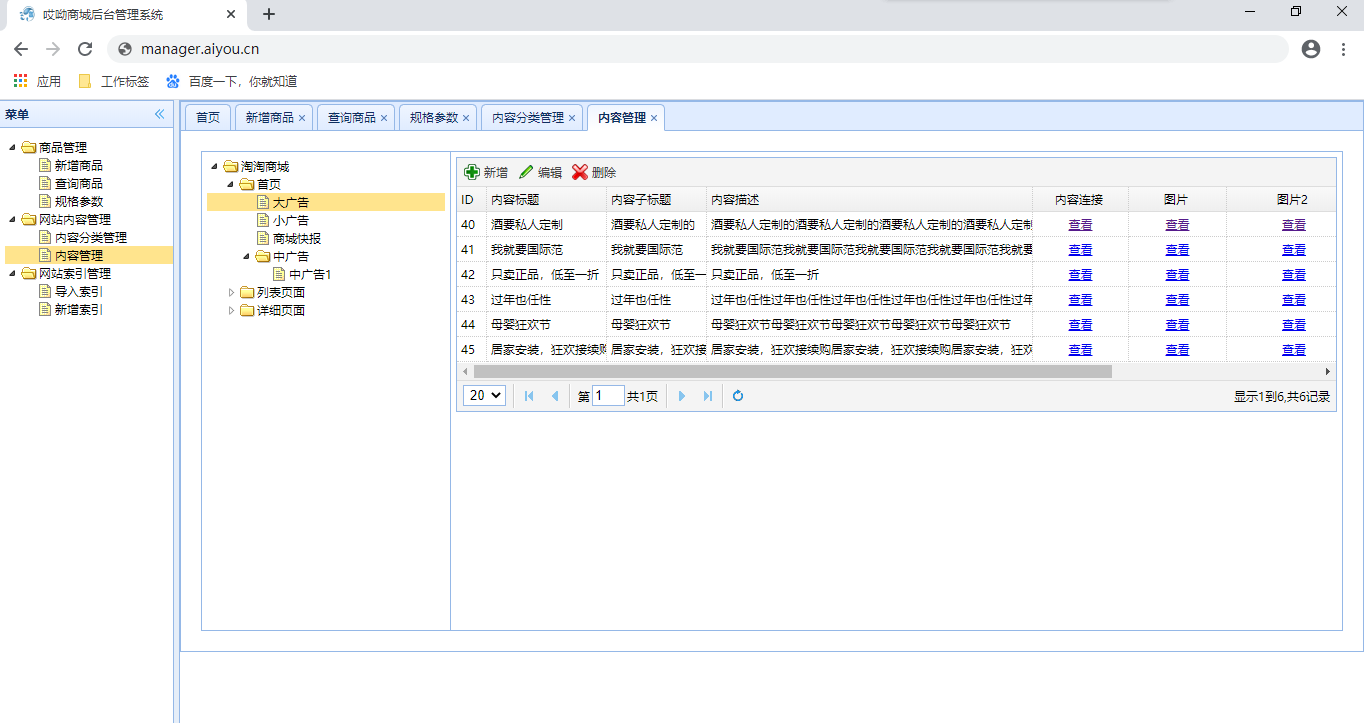Collapse the 菜单 sidebar with the « icon

tap(158, 114)
